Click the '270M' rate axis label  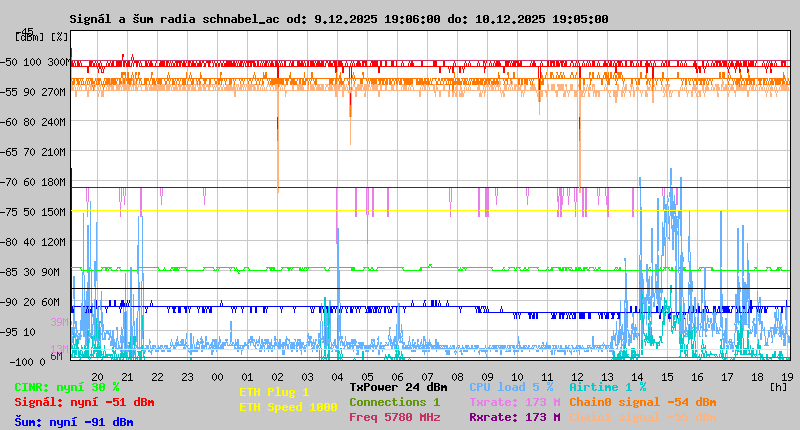[x=55, y=92]
